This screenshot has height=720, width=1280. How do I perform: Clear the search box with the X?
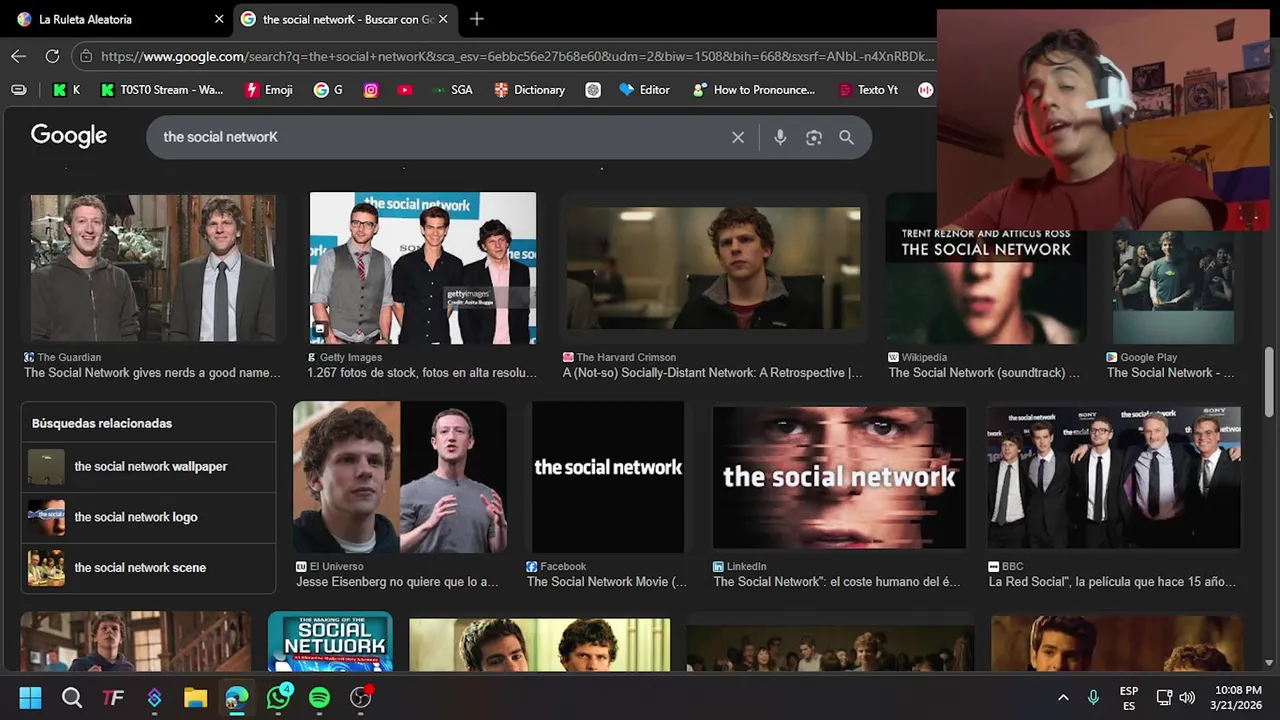tap(738, 137)
